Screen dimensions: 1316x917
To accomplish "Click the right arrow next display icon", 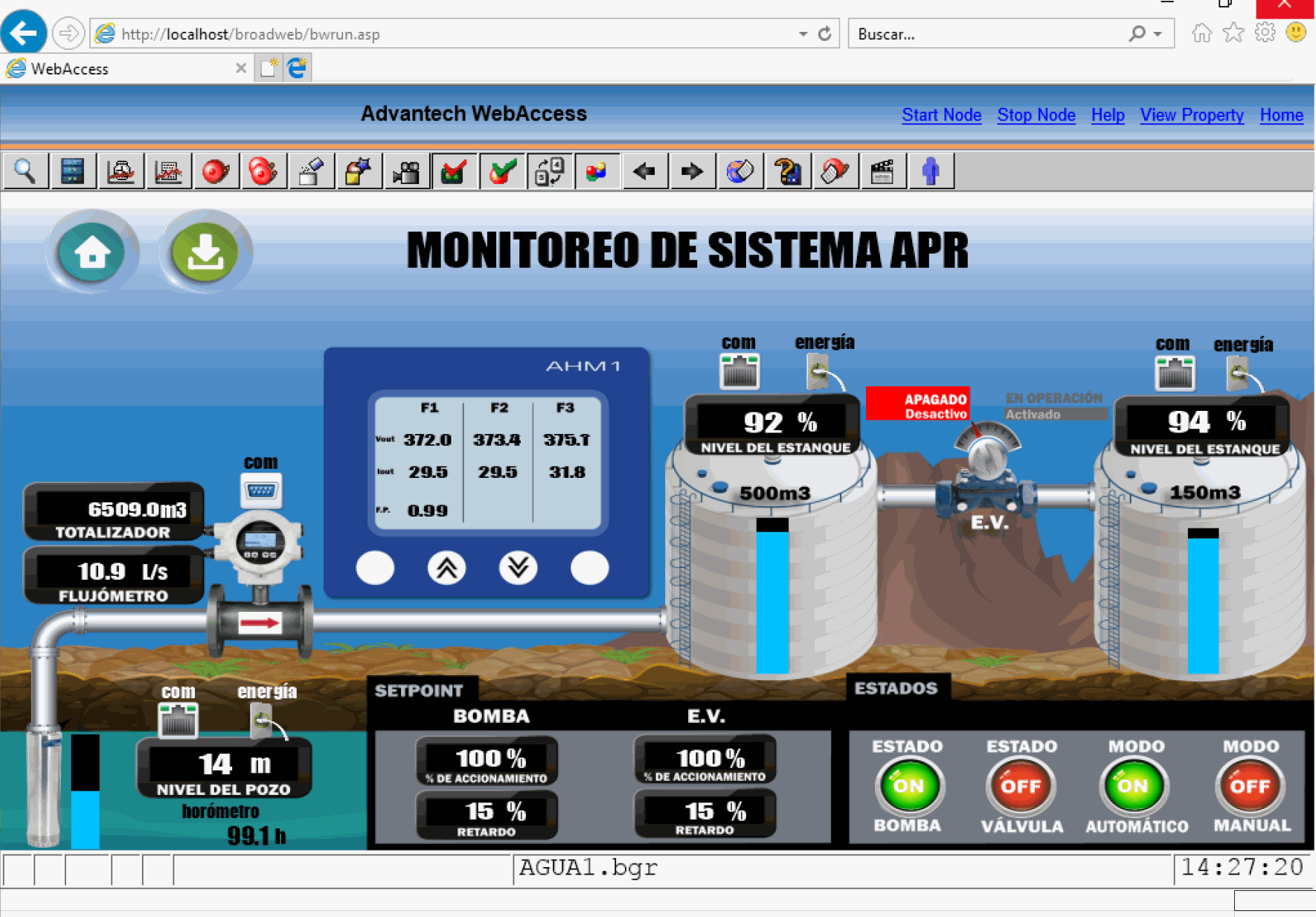I will click(692, 171).
